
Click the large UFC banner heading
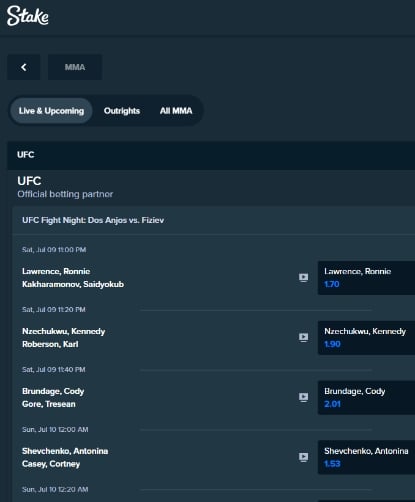pyautogui.click(x=29, y=181)
